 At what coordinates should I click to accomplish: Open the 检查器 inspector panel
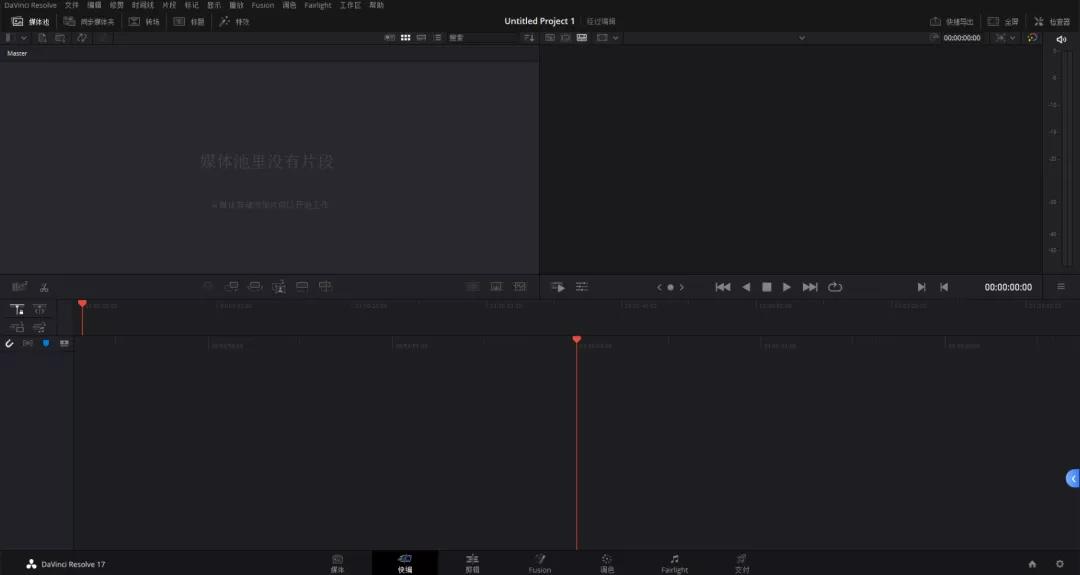tap(1052, 21)
